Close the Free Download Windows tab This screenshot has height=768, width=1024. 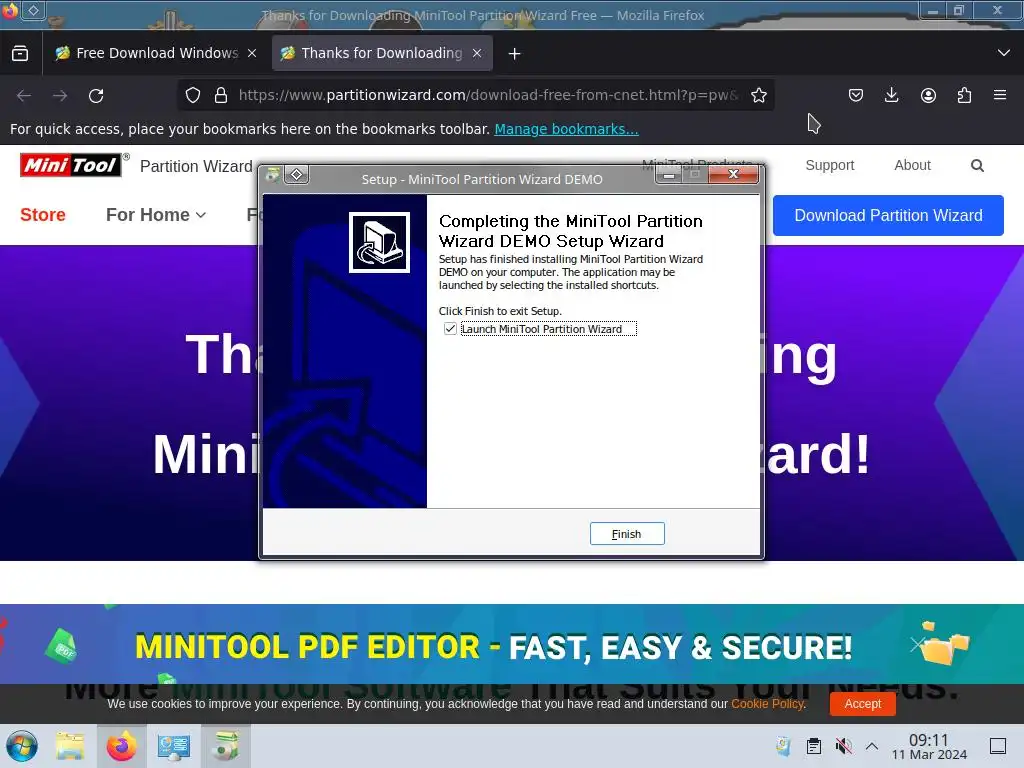[252, 54]
